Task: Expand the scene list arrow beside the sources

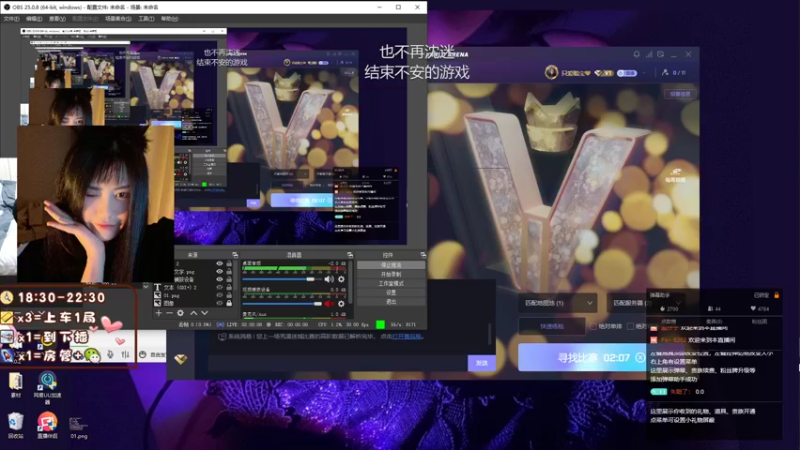Action: click(x=146, y=287)
